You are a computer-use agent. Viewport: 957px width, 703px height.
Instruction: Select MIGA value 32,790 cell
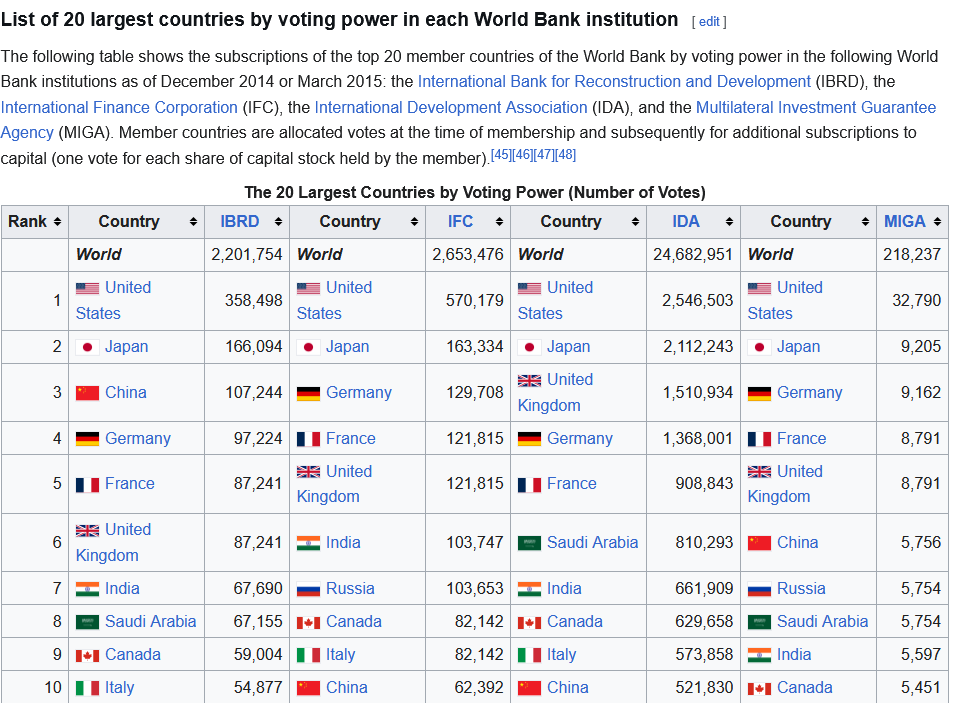pos(912,301)
